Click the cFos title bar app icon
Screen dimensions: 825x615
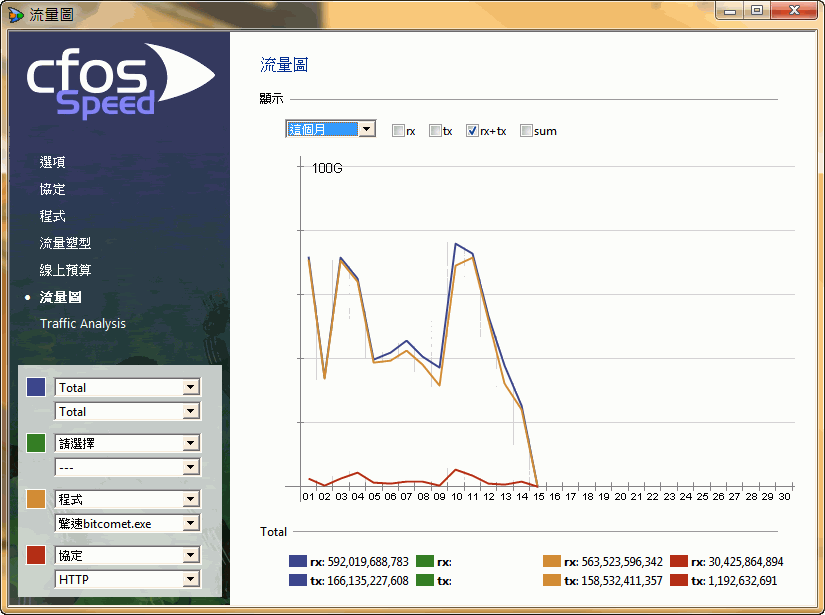15,14
